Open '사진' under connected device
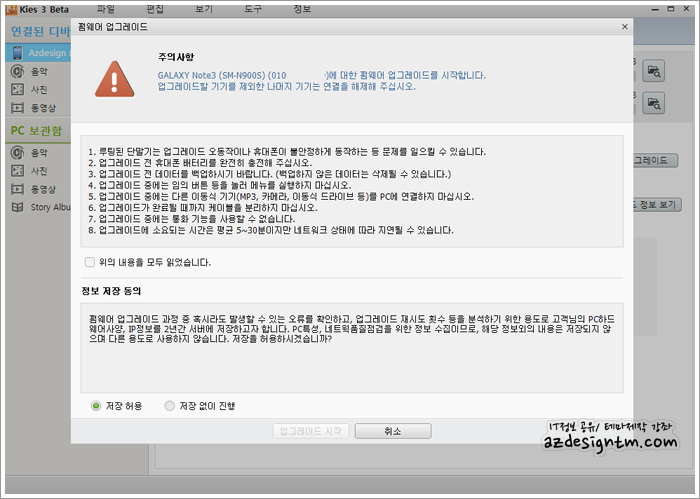Screen dimensions: 700x499 [39, 89]
